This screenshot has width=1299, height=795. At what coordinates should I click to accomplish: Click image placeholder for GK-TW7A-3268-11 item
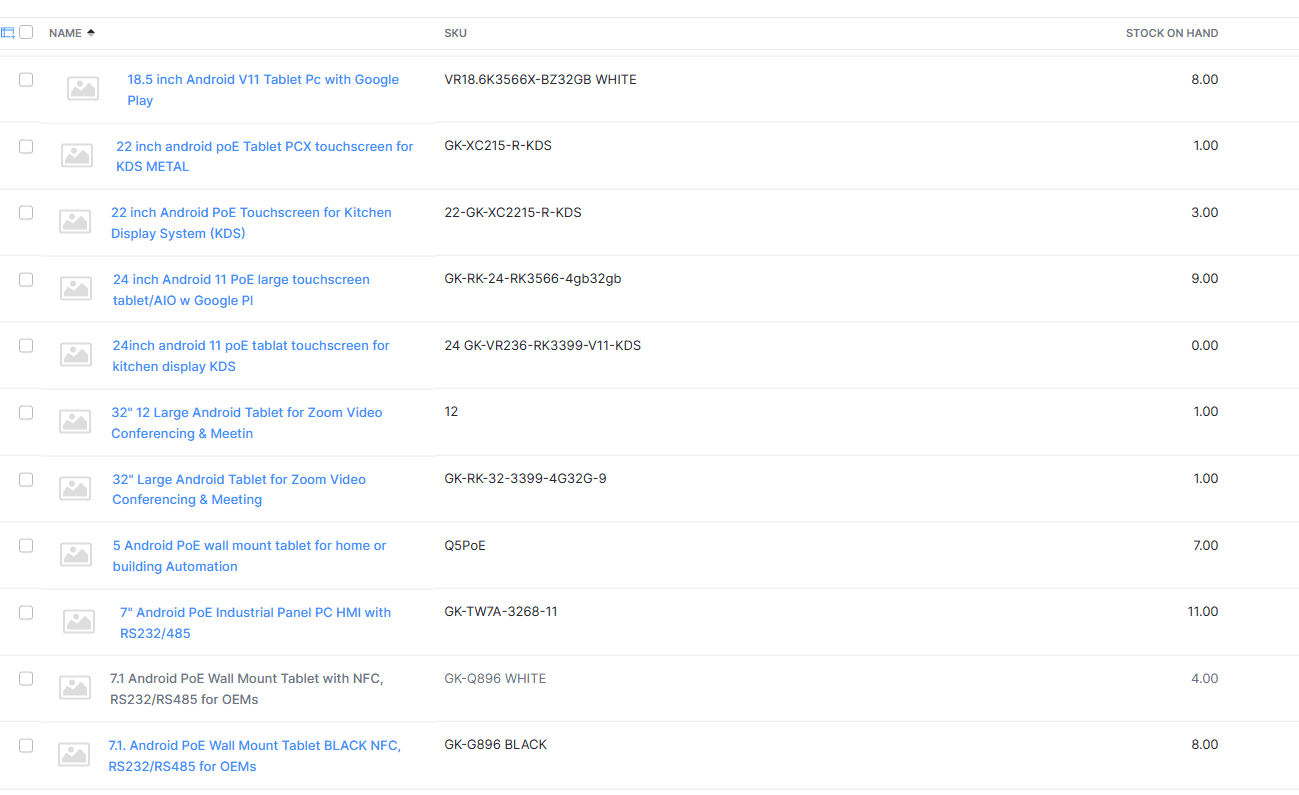point(79,621)
